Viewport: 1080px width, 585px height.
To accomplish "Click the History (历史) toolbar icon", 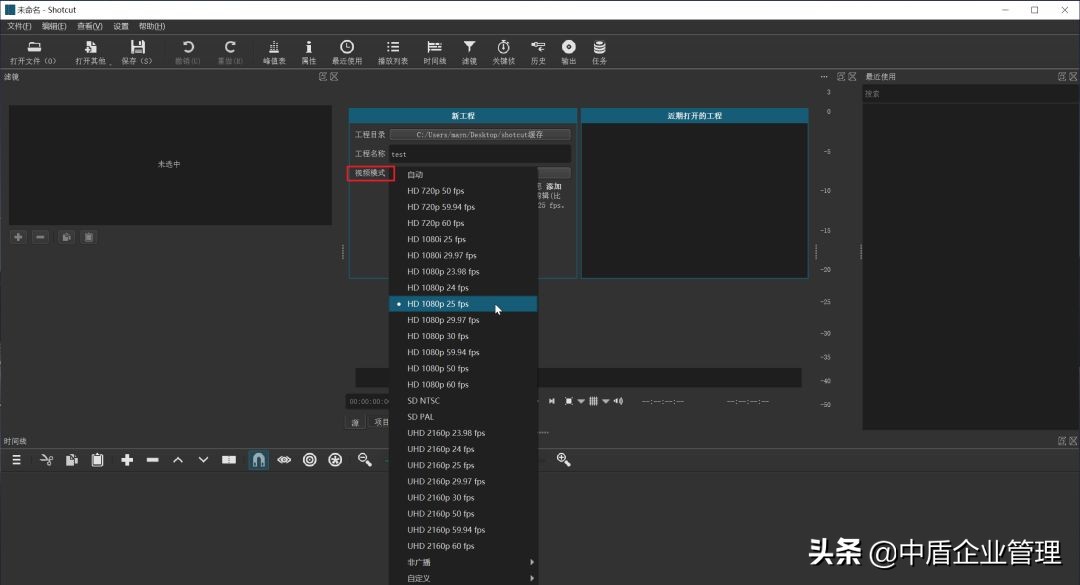I will (538, 52).
